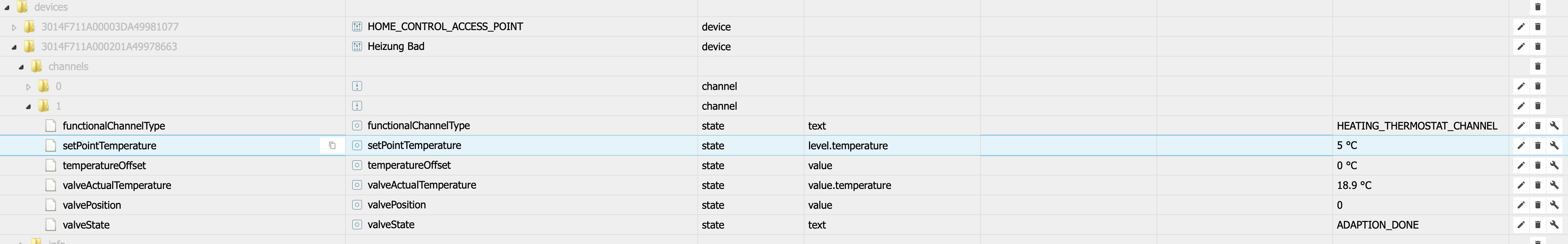Click the copy icon next to setPointTemperature
Image resolution: width=1568 pixels, height=244 pixels.
coord(332,145)
